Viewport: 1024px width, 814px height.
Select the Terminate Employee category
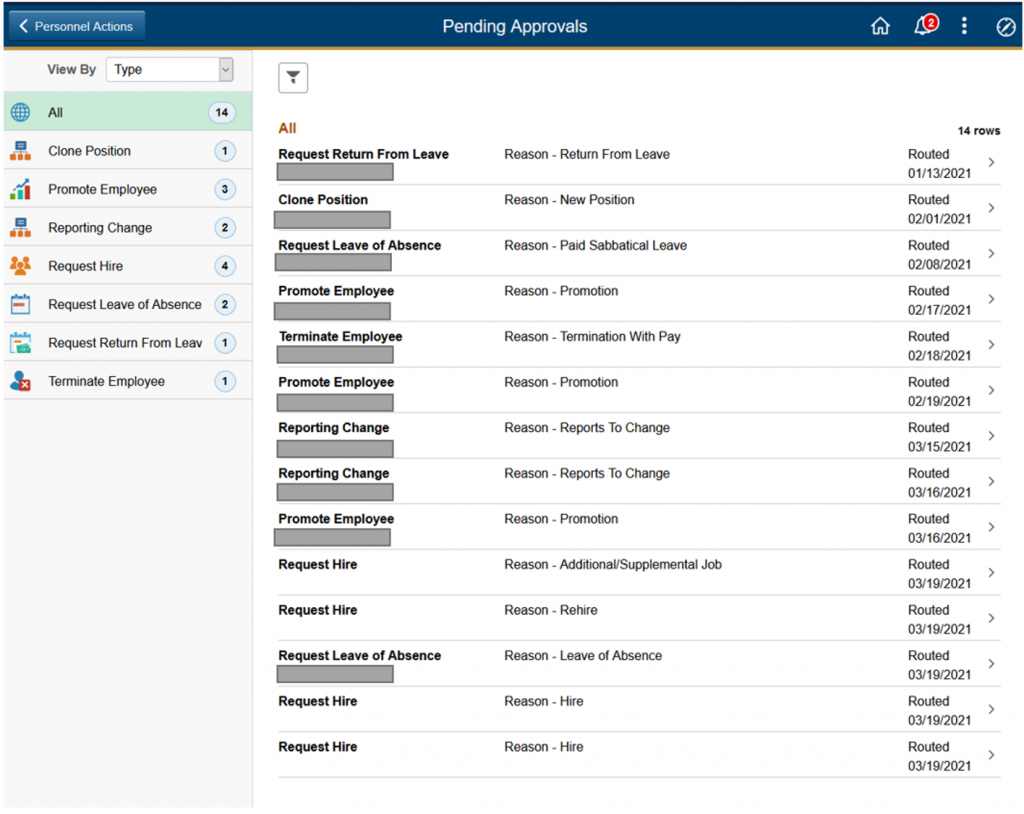click(x=128, y=382)
